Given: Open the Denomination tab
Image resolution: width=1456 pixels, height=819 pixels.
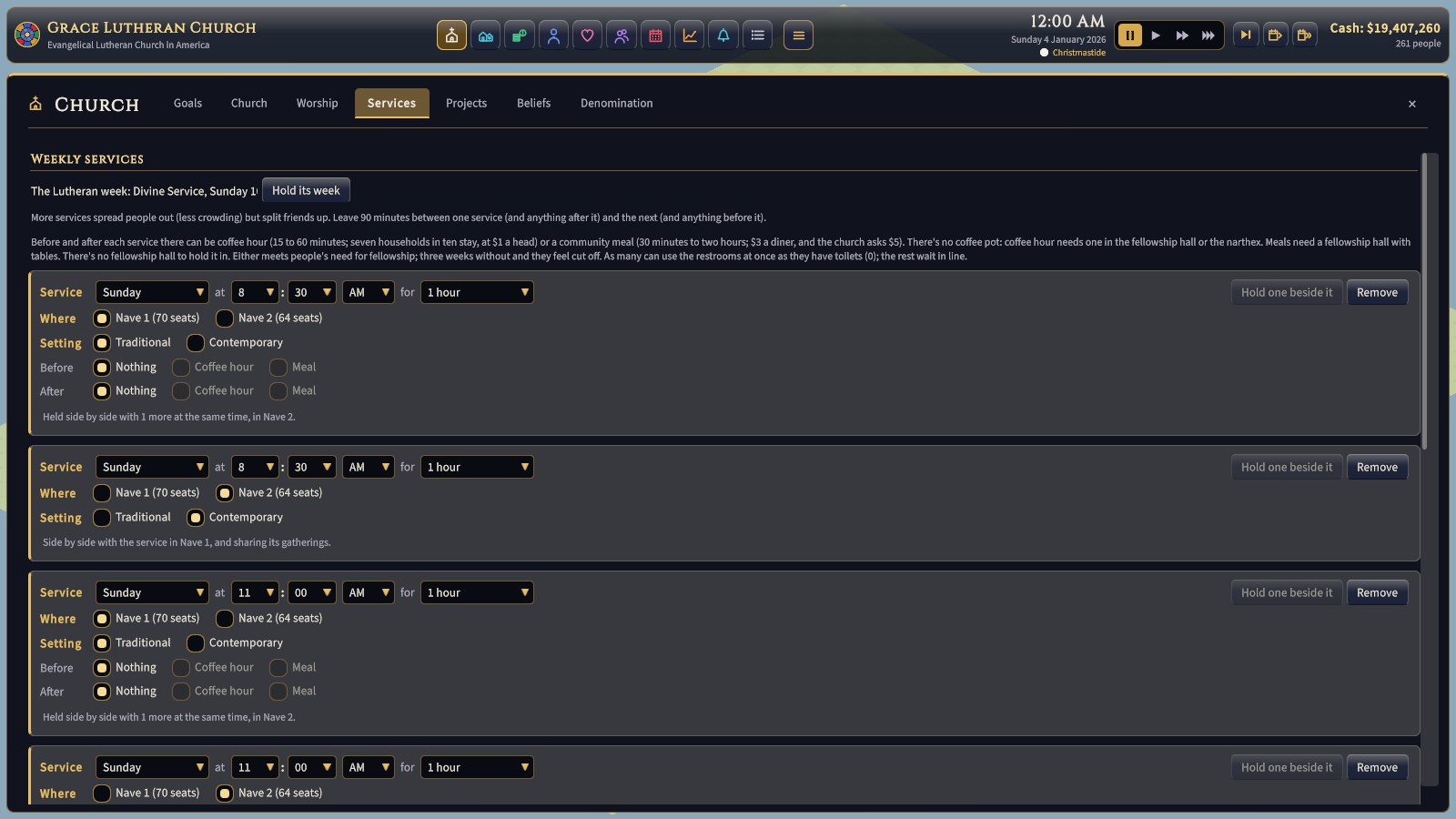Looking at the screenshot, I should click(x=616, y=104).
